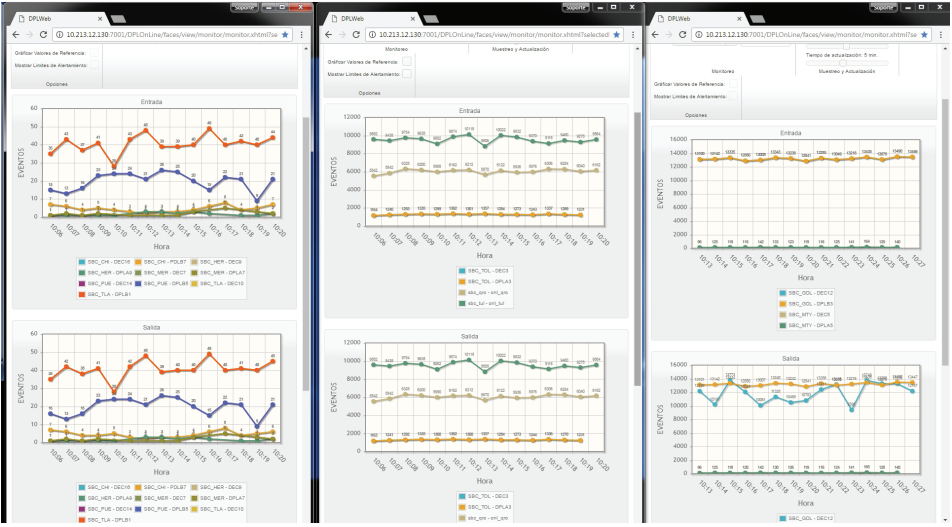The image size is (952, 527).
Task: Toggle Mostrar Límites de Alertamiento in the middle window
Action: (x=407, y=74)
